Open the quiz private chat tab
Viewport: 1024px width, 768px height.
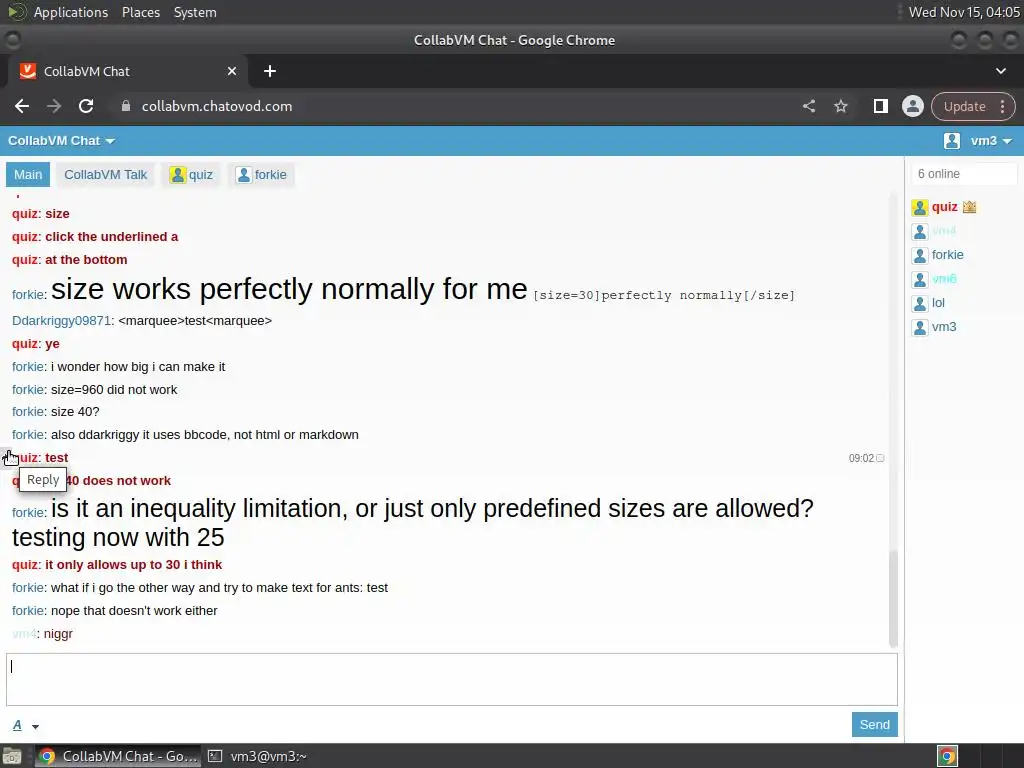(x=191, y=174)
